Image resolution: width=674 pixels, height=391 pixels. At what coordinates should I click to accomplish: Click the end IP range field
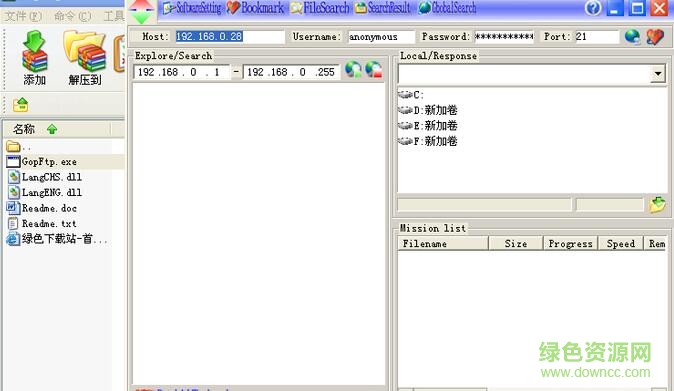click(291, 72)
